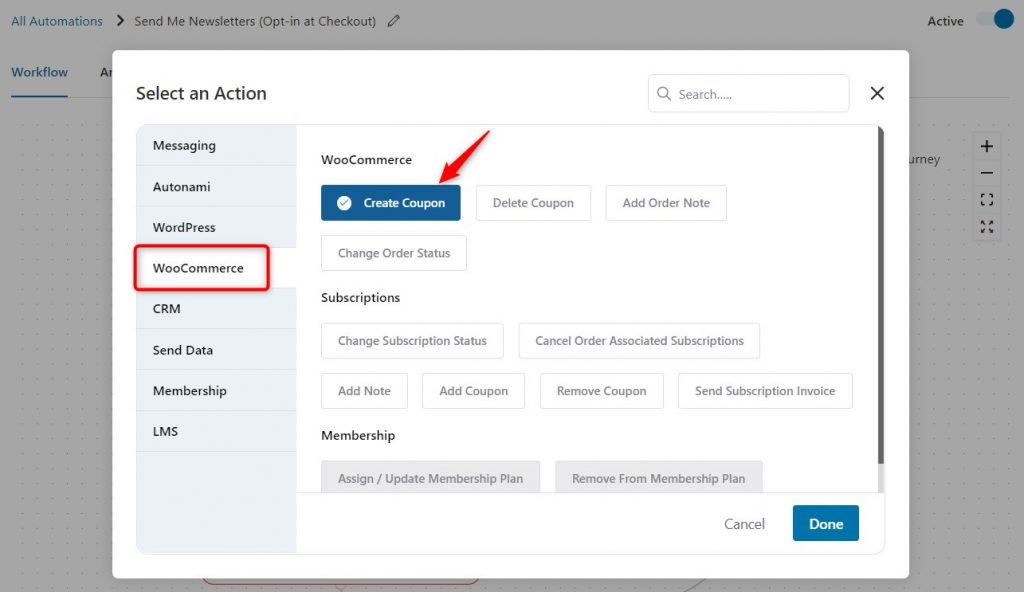The height and width of the screenshot is (592, 1024).
Task: Click the collapse fullscreen canvas icon
Action: (x=987, y=227)
